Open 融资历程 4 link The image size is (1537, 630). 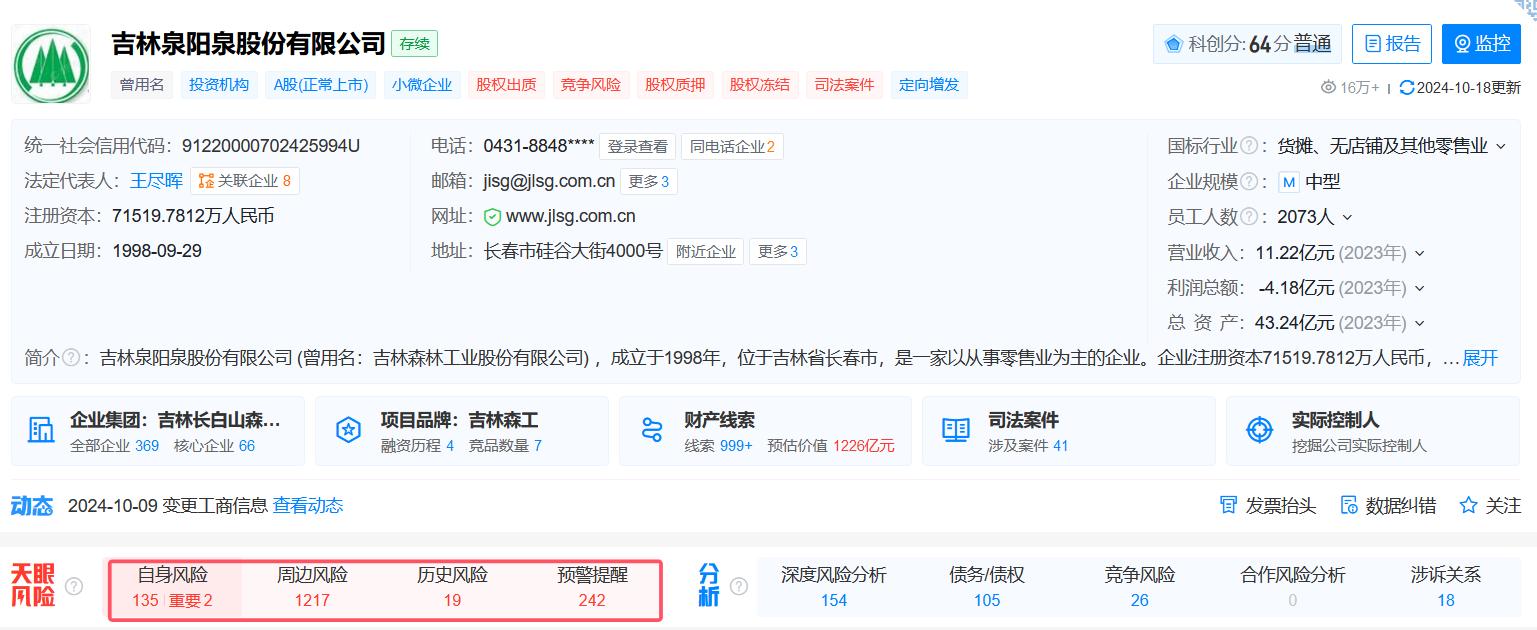417,446
